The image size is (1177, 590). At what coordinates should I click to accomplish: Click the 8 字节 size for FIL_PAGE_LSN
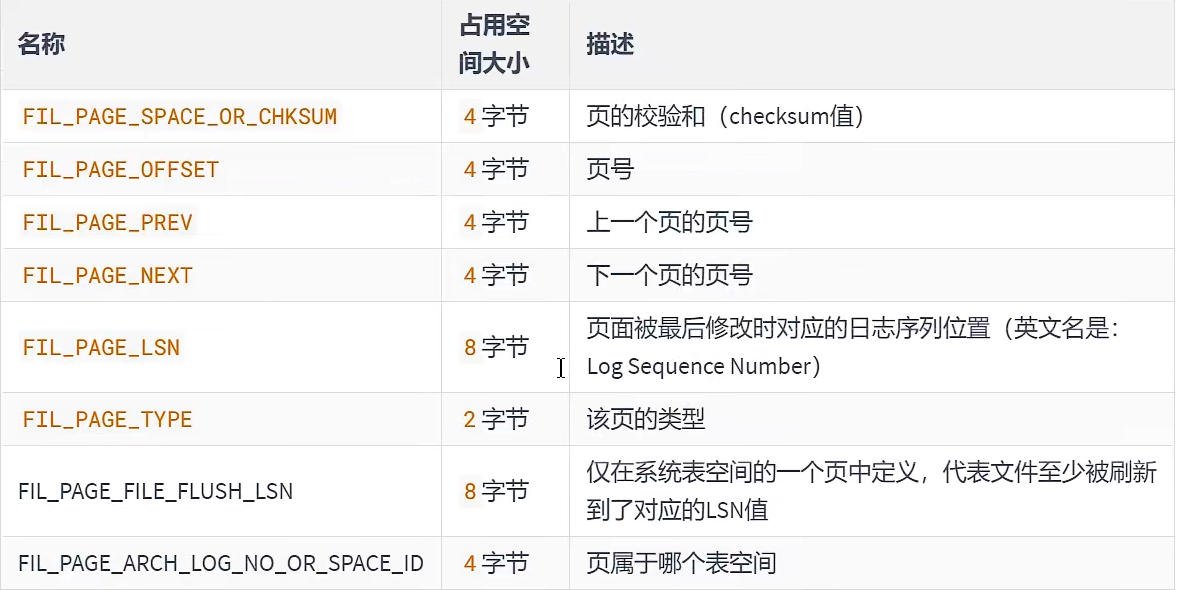click(x=495, y=348)
